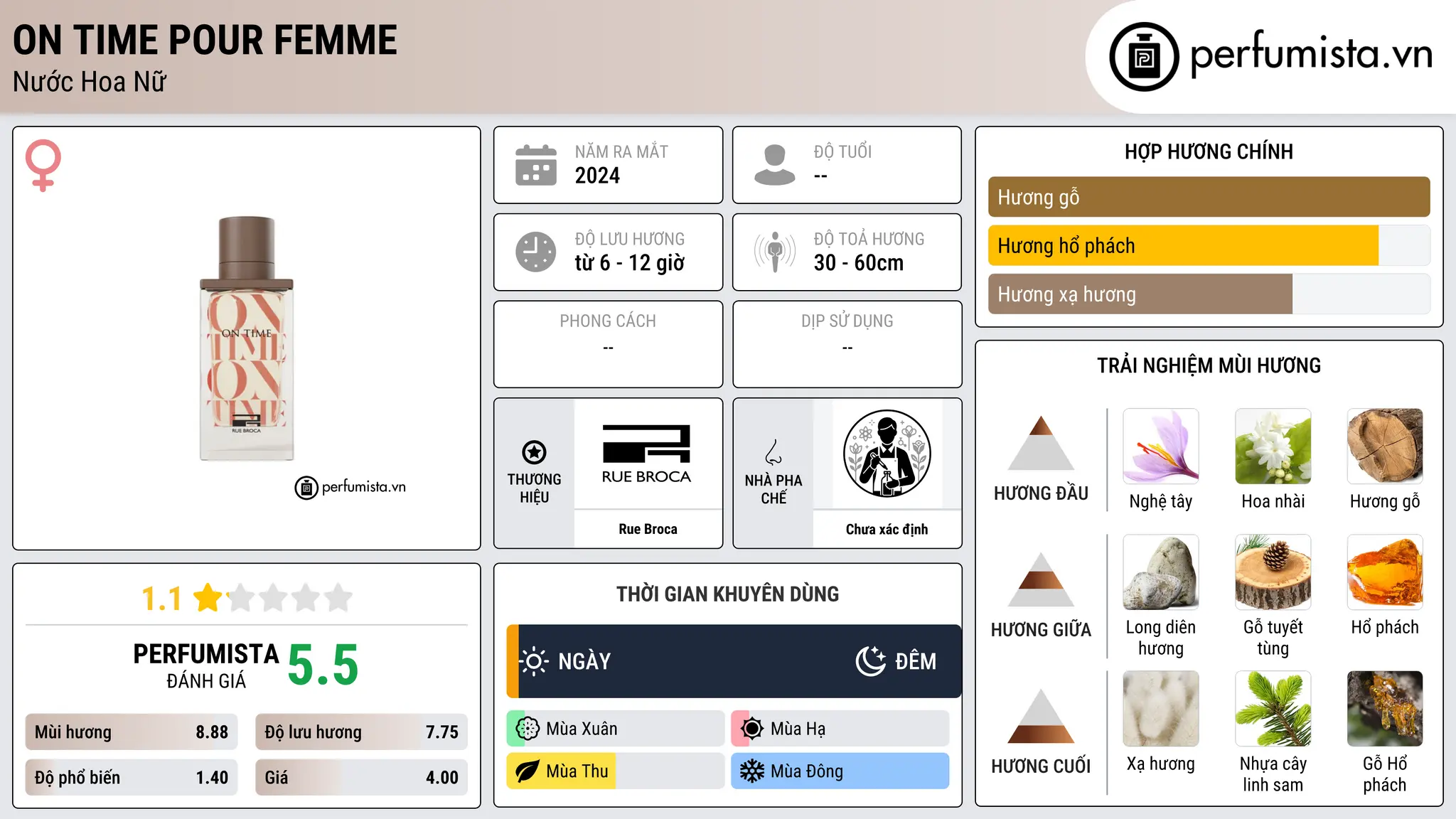Click the snowflake icon for Mùa Đông
Viewport: 1456px width, 819px height.
pyautogui.click(x=752, y=771)
